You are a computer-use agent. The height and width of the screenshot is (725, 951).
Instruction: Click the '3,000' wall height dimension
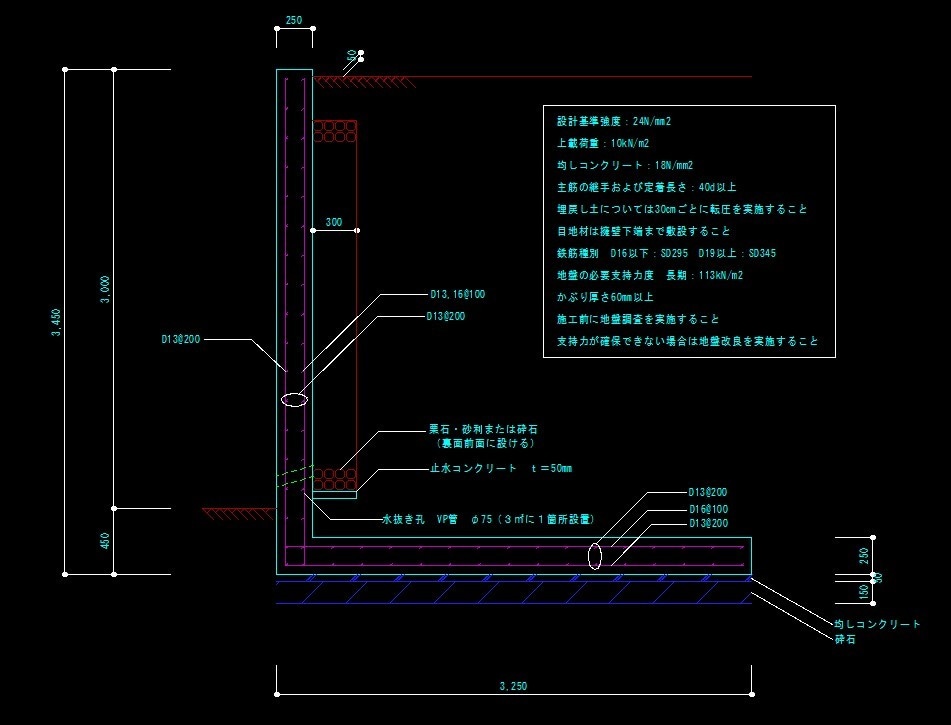click(105, 290)
